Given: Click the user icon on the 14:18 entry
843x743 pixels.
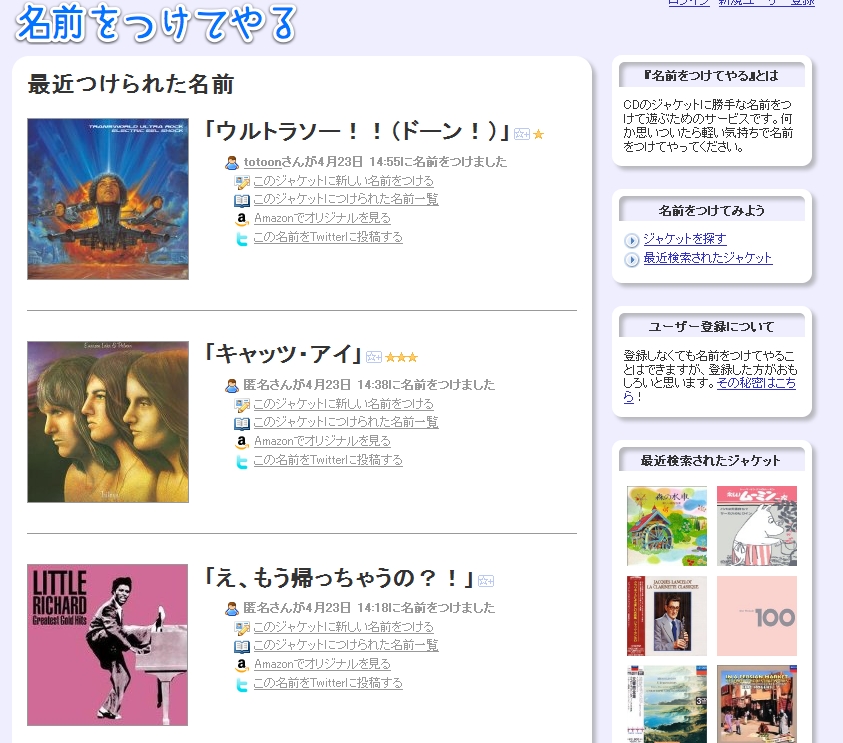Looking at the screenshot, I should (232, 608).
